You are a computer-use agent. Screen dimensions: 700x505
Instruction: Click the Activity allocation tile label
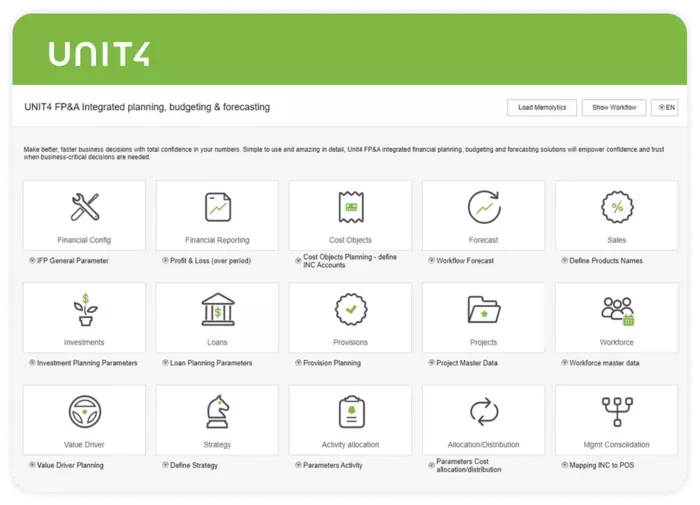pyautogui.click(x=350, y=445)
